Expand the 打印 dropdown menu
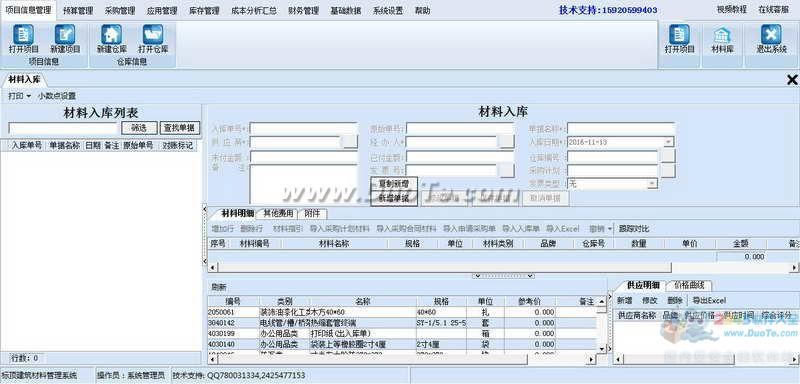Image resolution: width=800 pixels, height=384 pixels. point(19,96)
